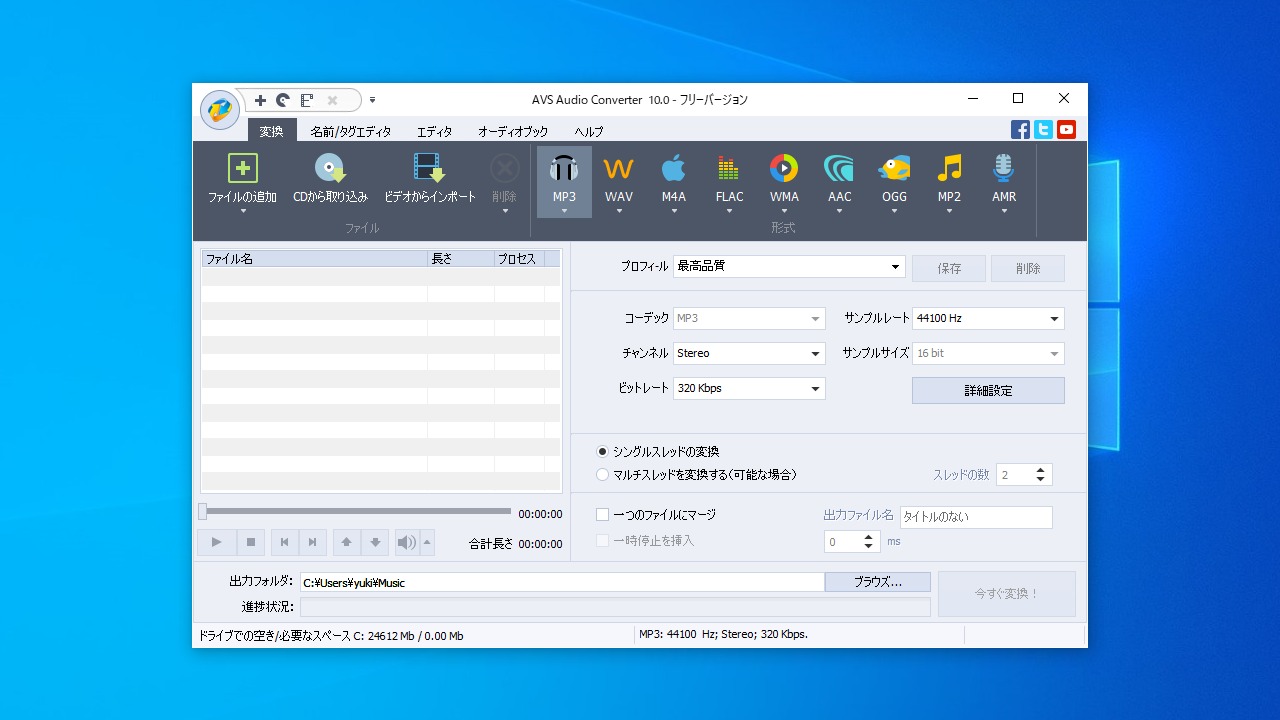Click the stop playback button

(x=251, y=542)
